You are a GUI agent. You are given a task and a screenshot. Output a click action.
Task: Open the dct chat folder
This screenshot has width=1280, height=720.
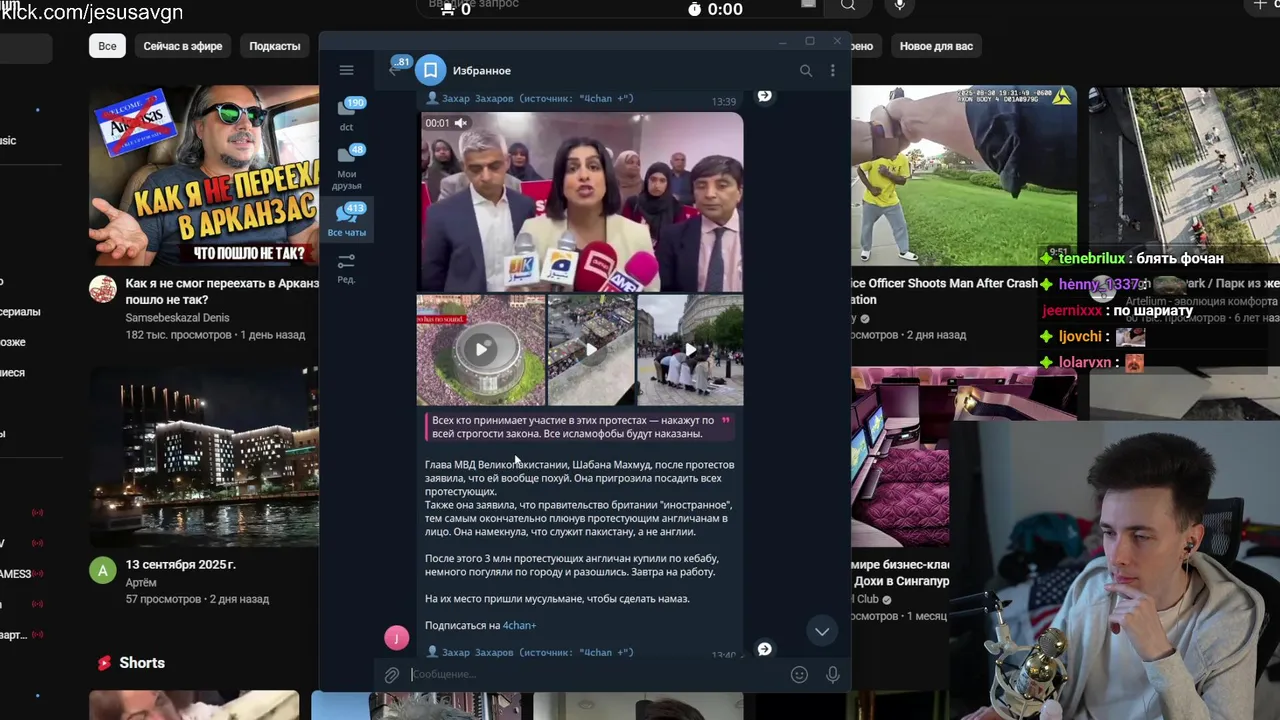[347, 114]
